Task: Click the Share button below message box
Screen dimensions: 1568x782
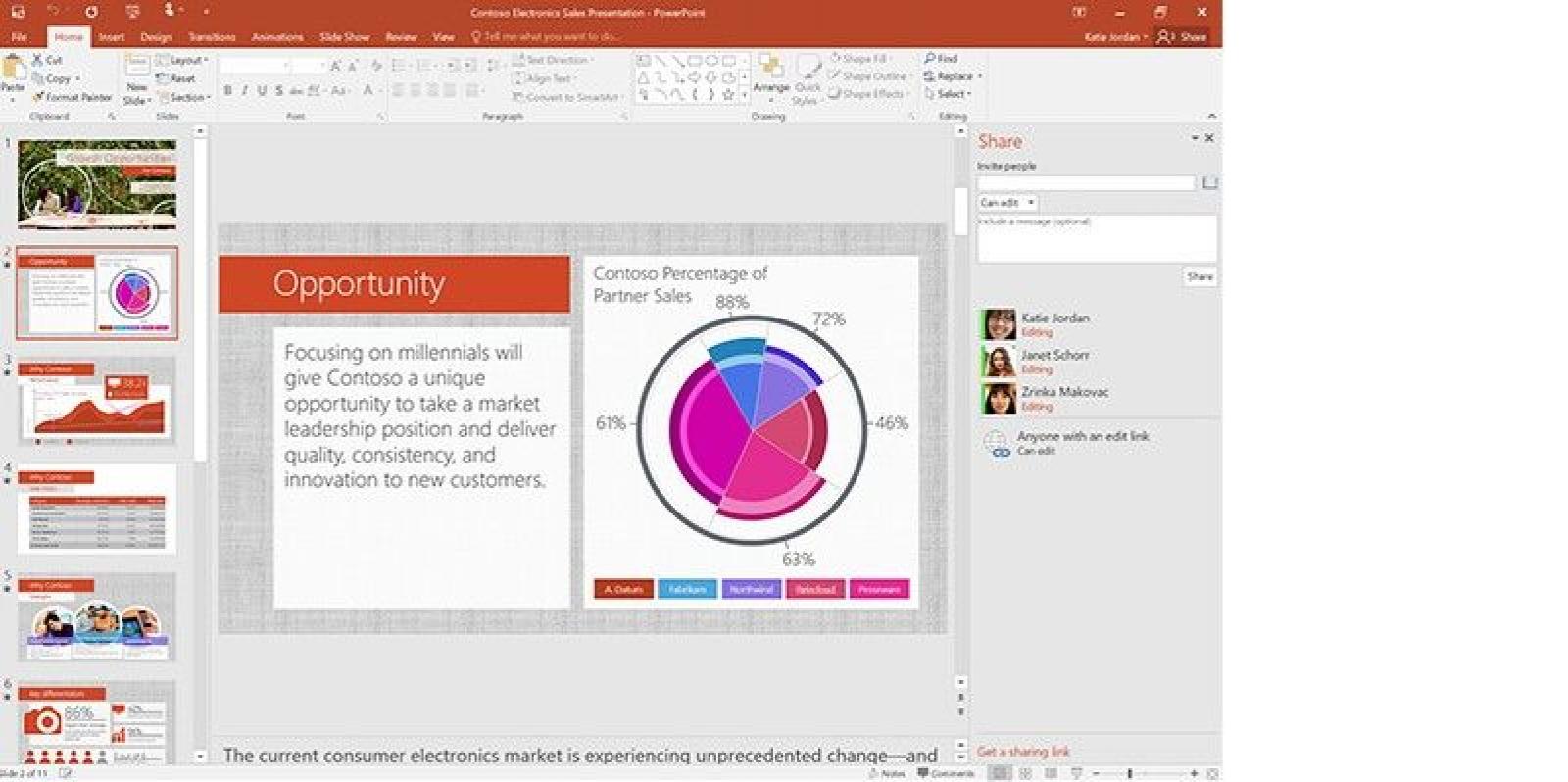Action: [1200, 277]
